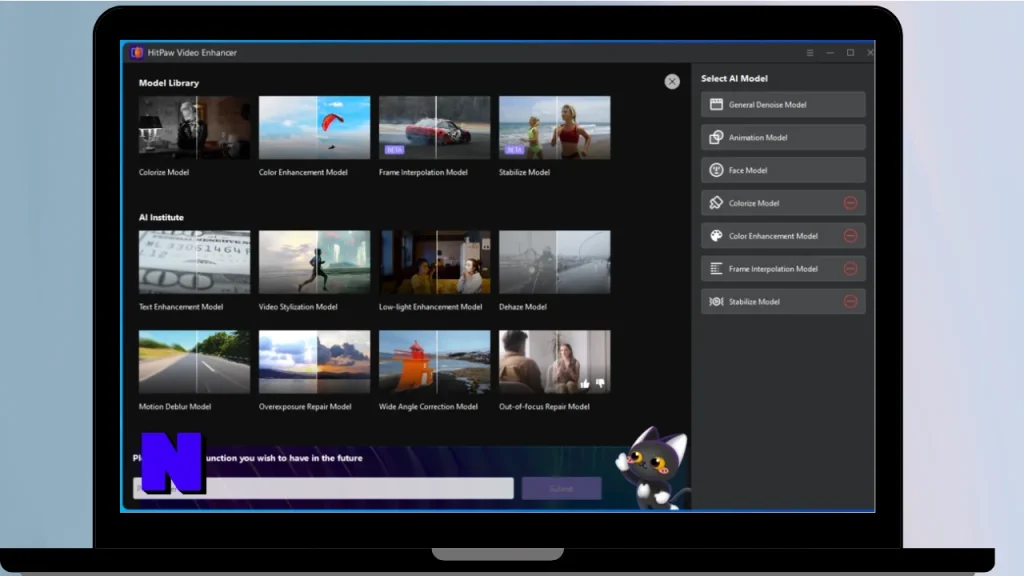The width and height of the screenshot is (1024, 576).
Task: Click the feature suggestion input field
Action: click(x=323, y=488)
